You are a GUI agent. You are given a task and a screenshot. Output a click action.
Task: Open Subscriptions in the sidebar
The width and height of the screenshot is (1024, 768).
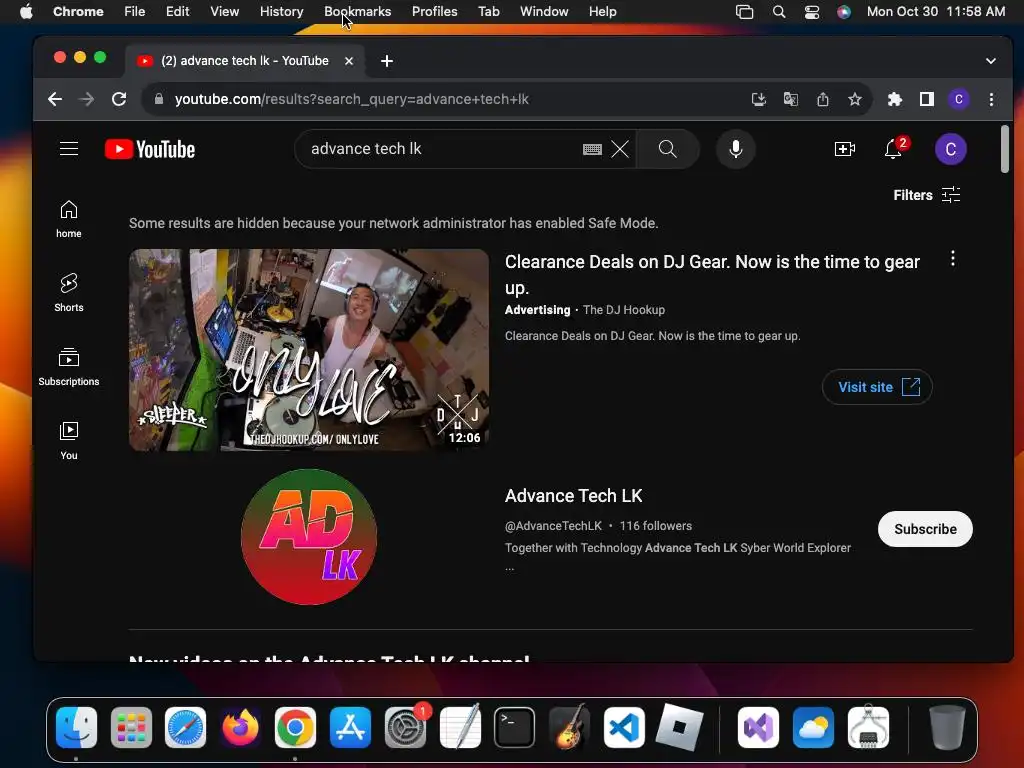coord(69,367)
